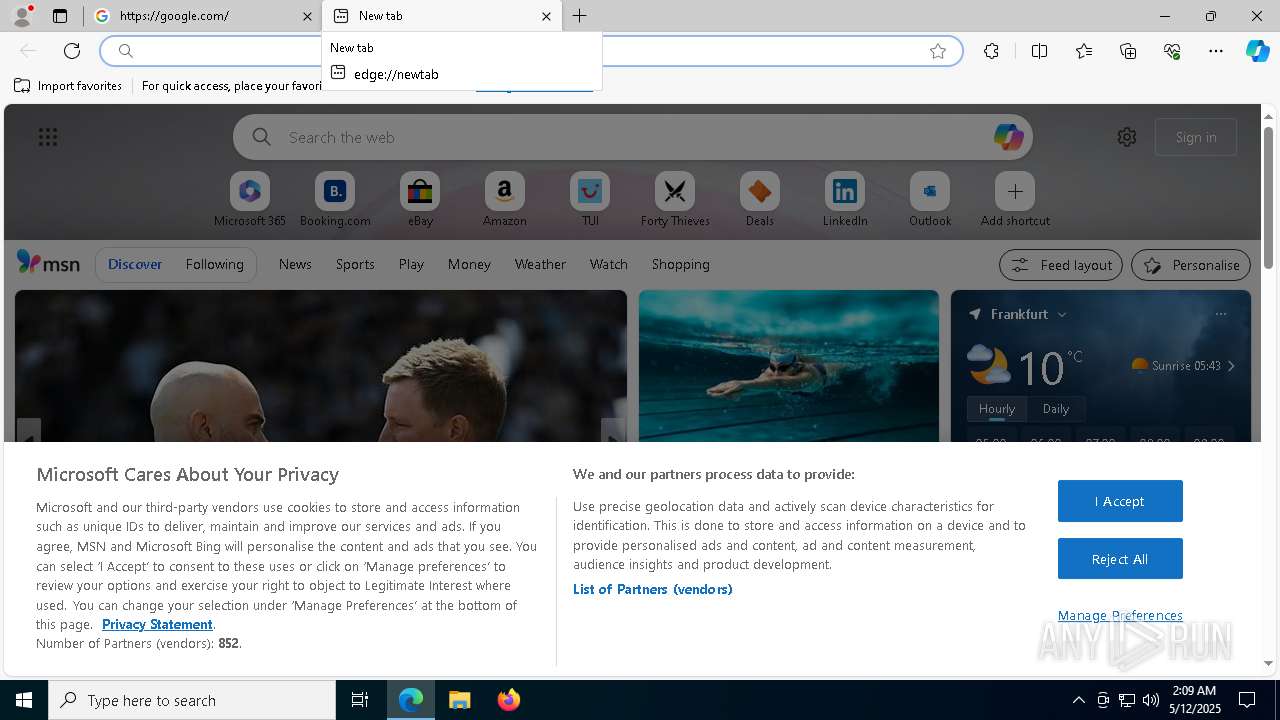Image resolution: width=1280 pixels, height=720 pixels.
Task: Open the Extensions puzzle icon
Action: [991, 51]
